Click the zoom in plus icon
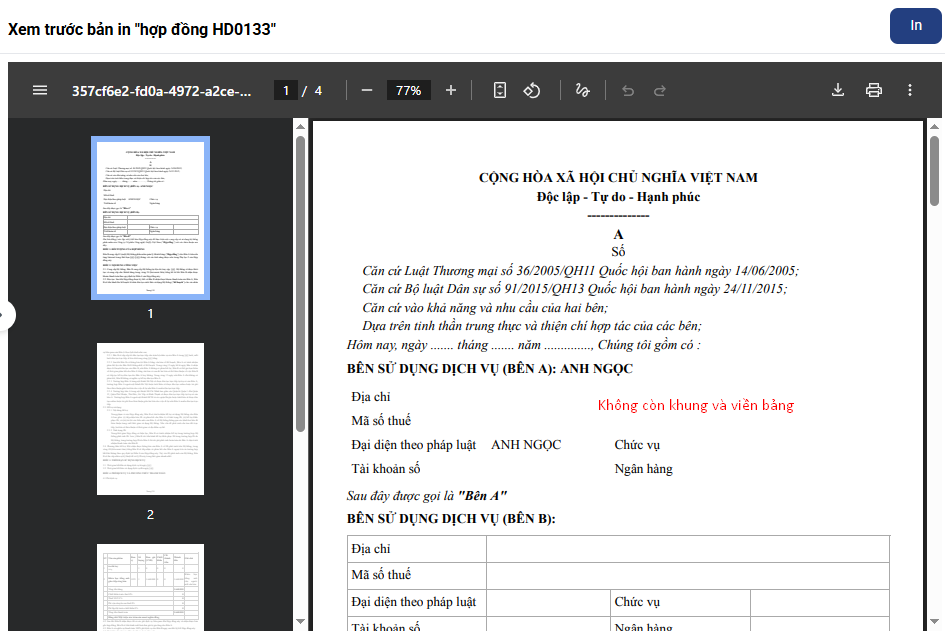 [451, 90]
